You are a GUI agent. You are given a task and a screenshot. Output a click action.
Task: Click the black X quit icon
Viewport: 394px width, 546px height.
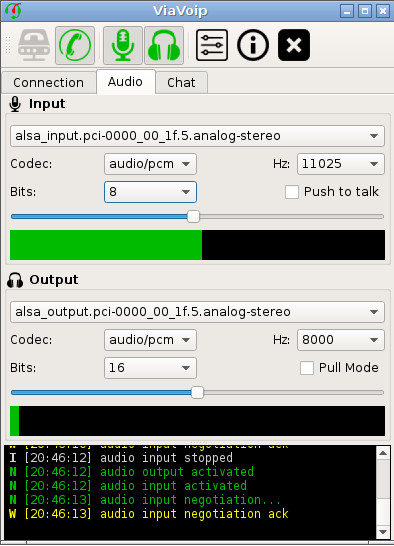[x=294, y=45]
